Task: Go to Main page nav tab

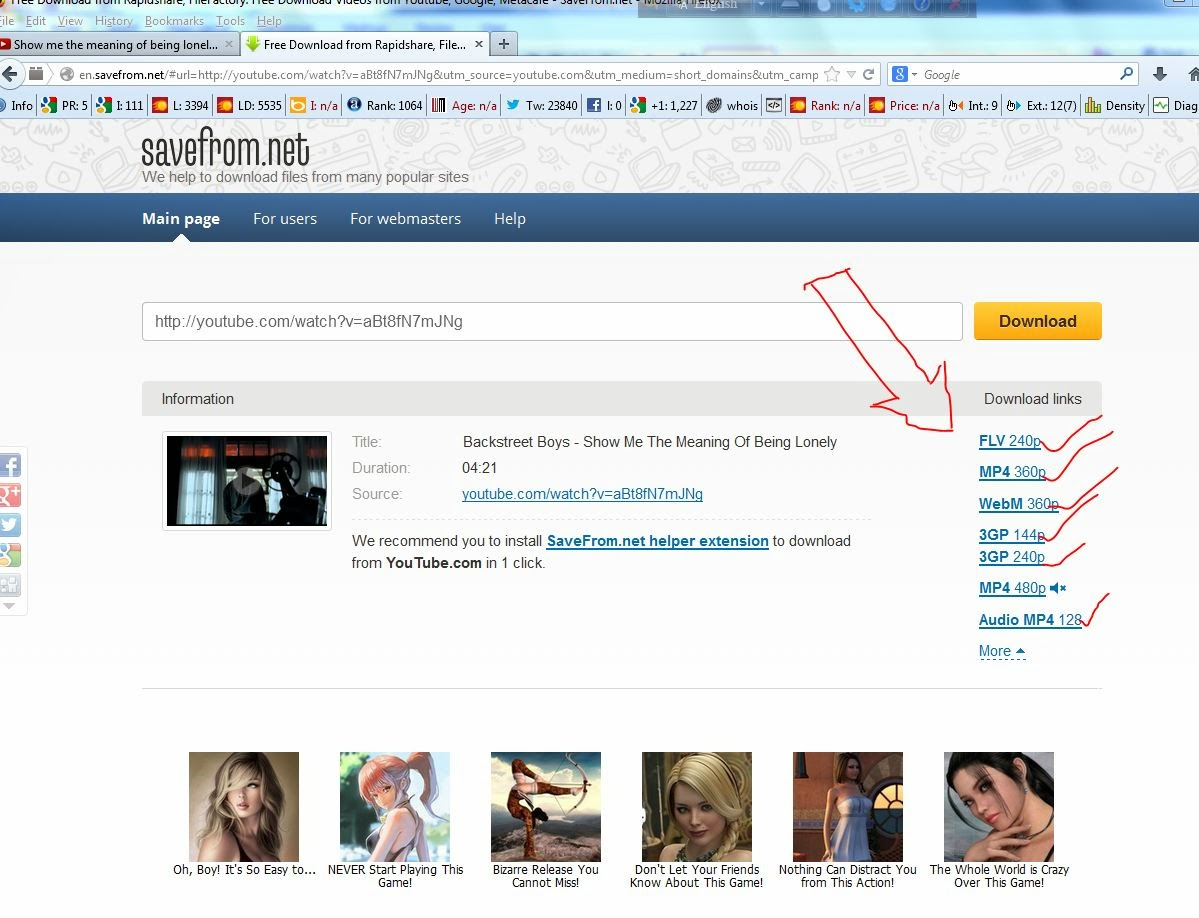Action: coord(181,219)
